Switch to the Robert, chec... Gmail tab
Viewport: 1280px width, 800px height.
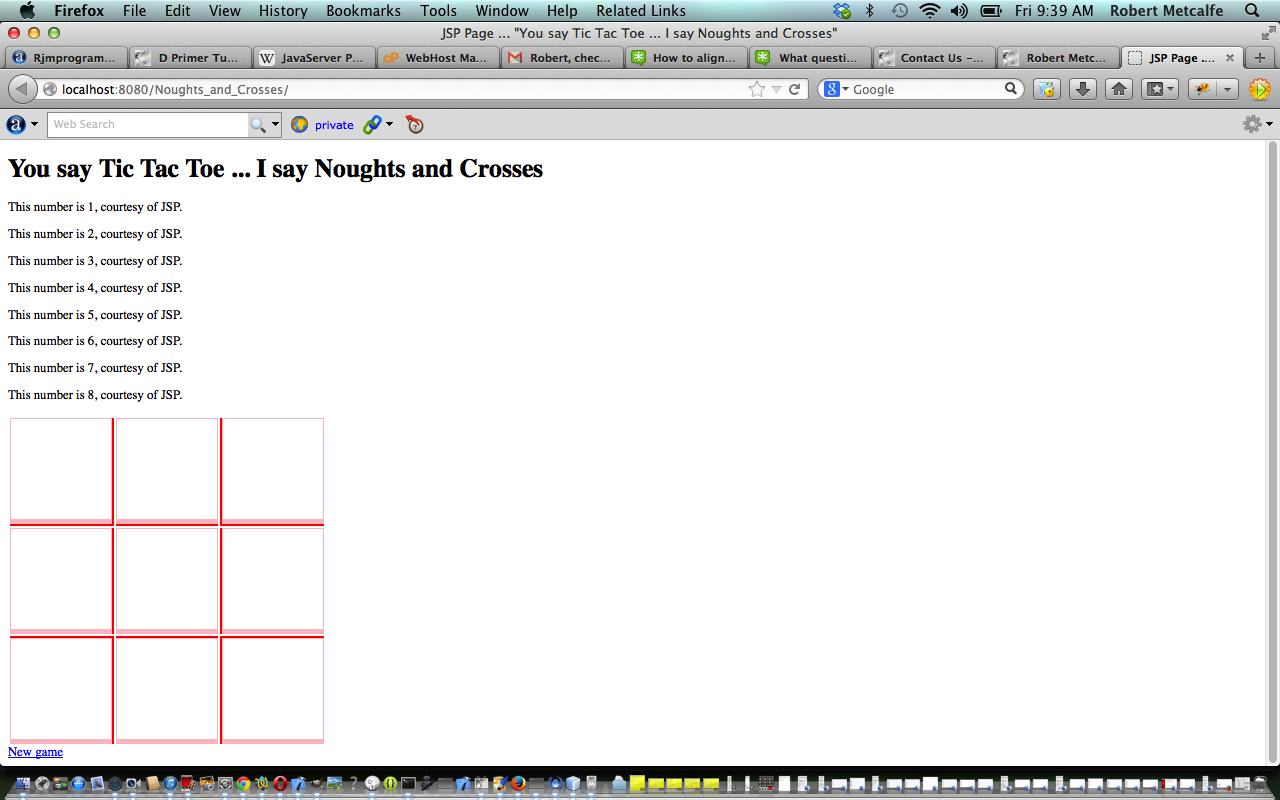point(562,58)
